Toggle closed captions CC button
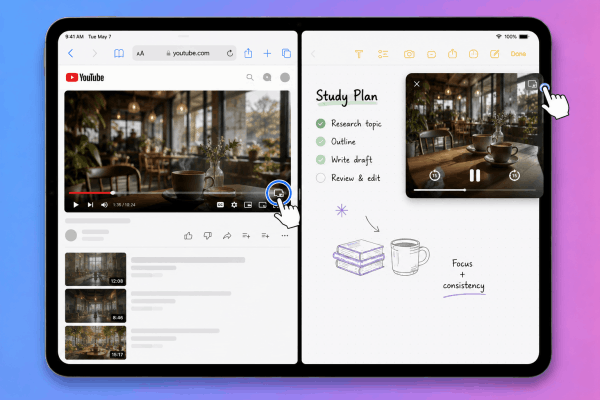 click(x=220, y=205)
